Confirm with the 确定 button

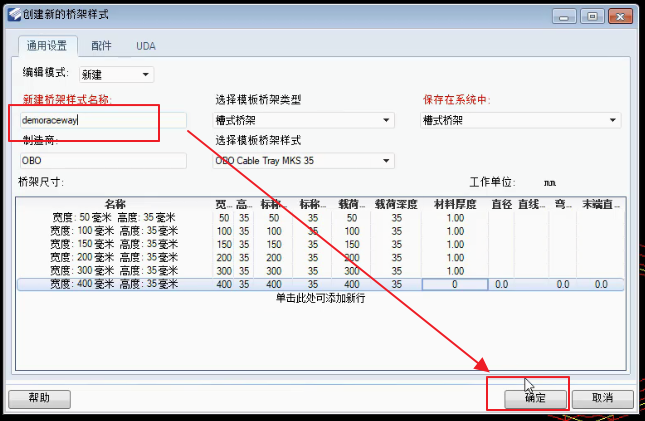[x=535, y=399]
